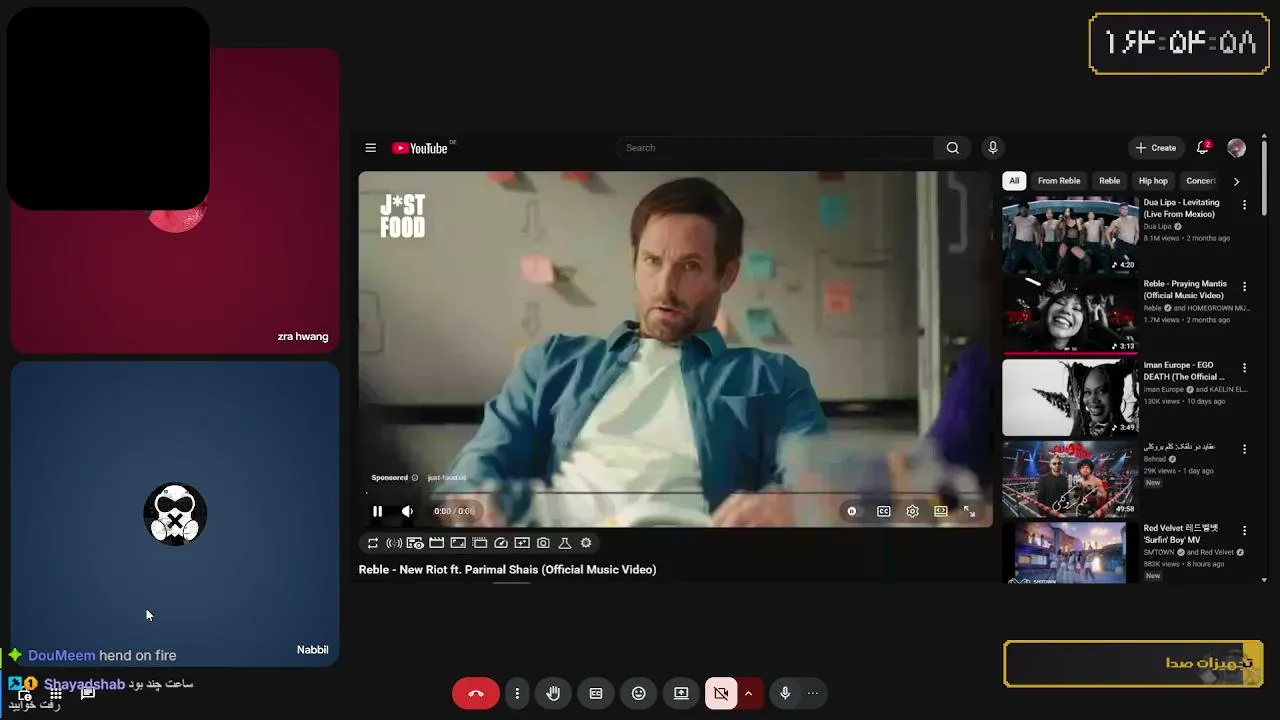Raise hand in the meeting
1280x720 pixels.
coord(553,693)
